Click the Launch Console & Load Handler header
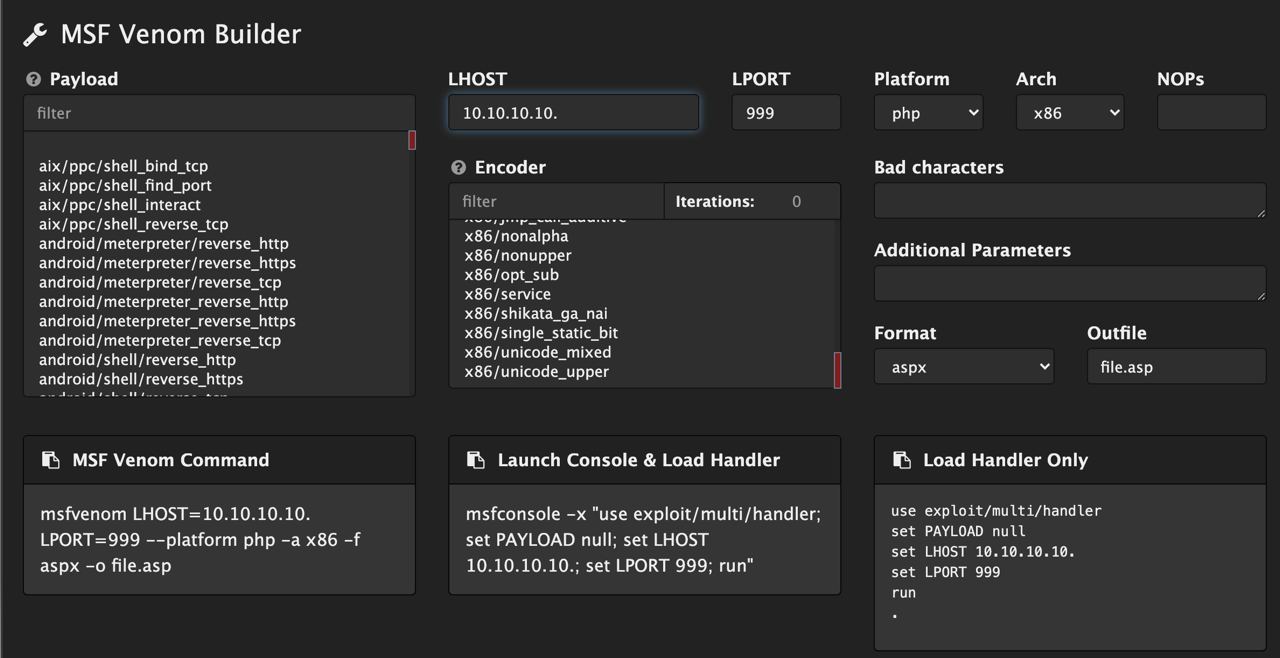 click(x=644, y=460)
